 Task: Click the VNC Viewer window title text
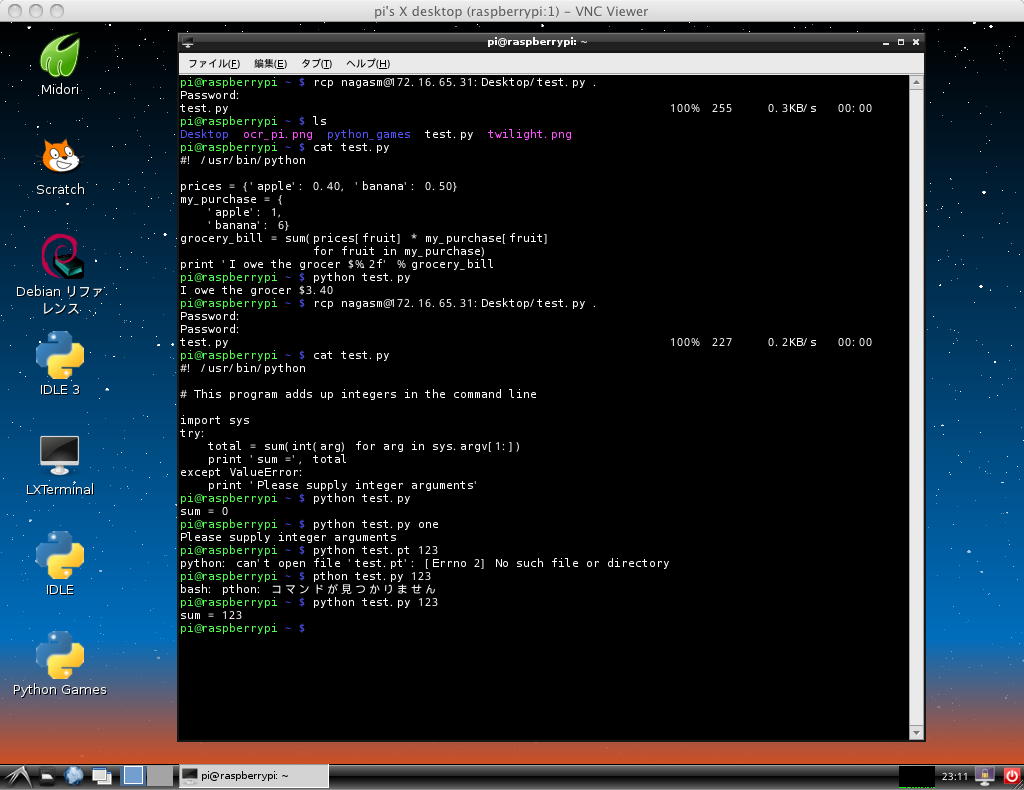coord(511,11)
